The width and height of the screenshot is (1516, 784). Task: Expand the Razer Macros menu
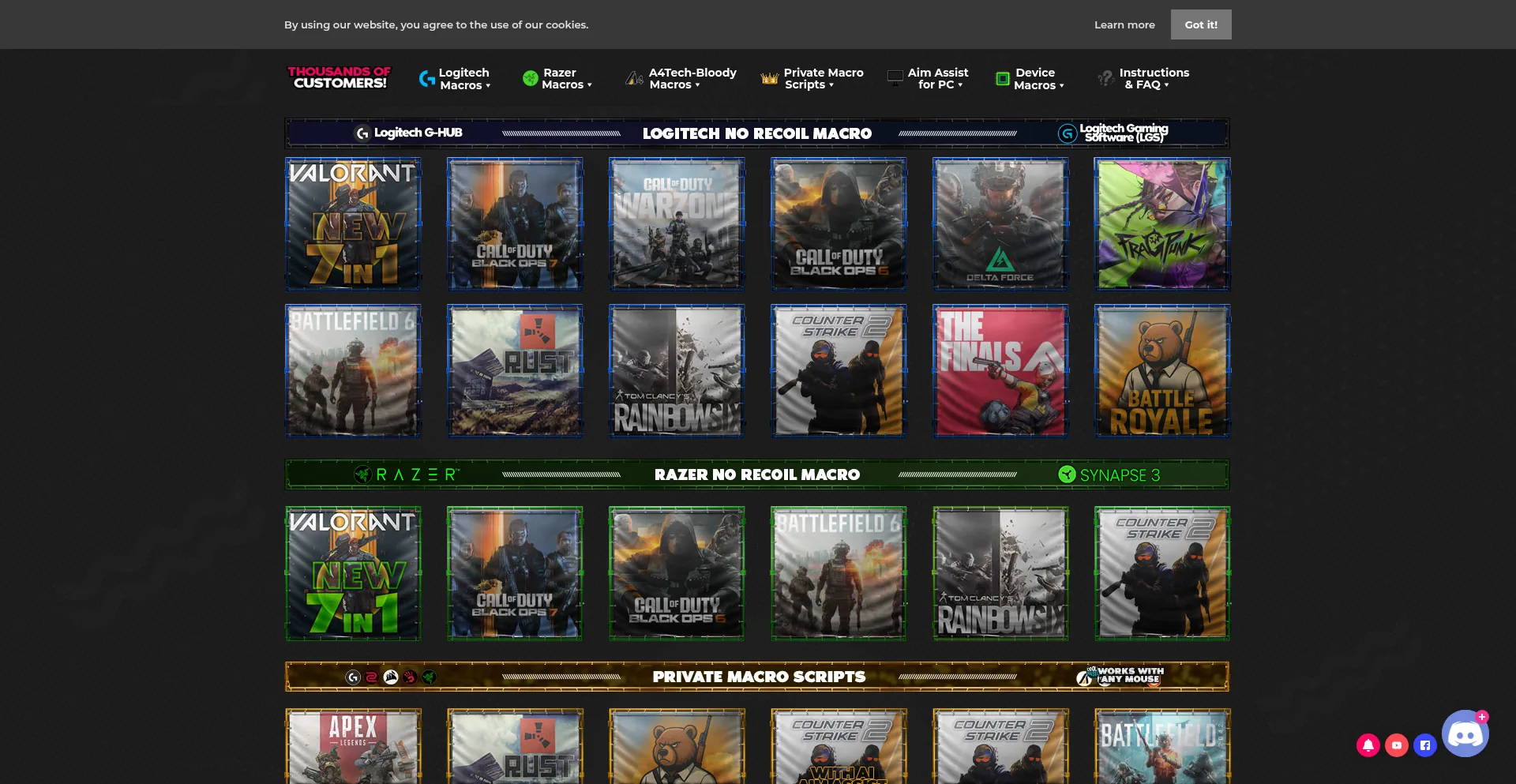[557, 78]
